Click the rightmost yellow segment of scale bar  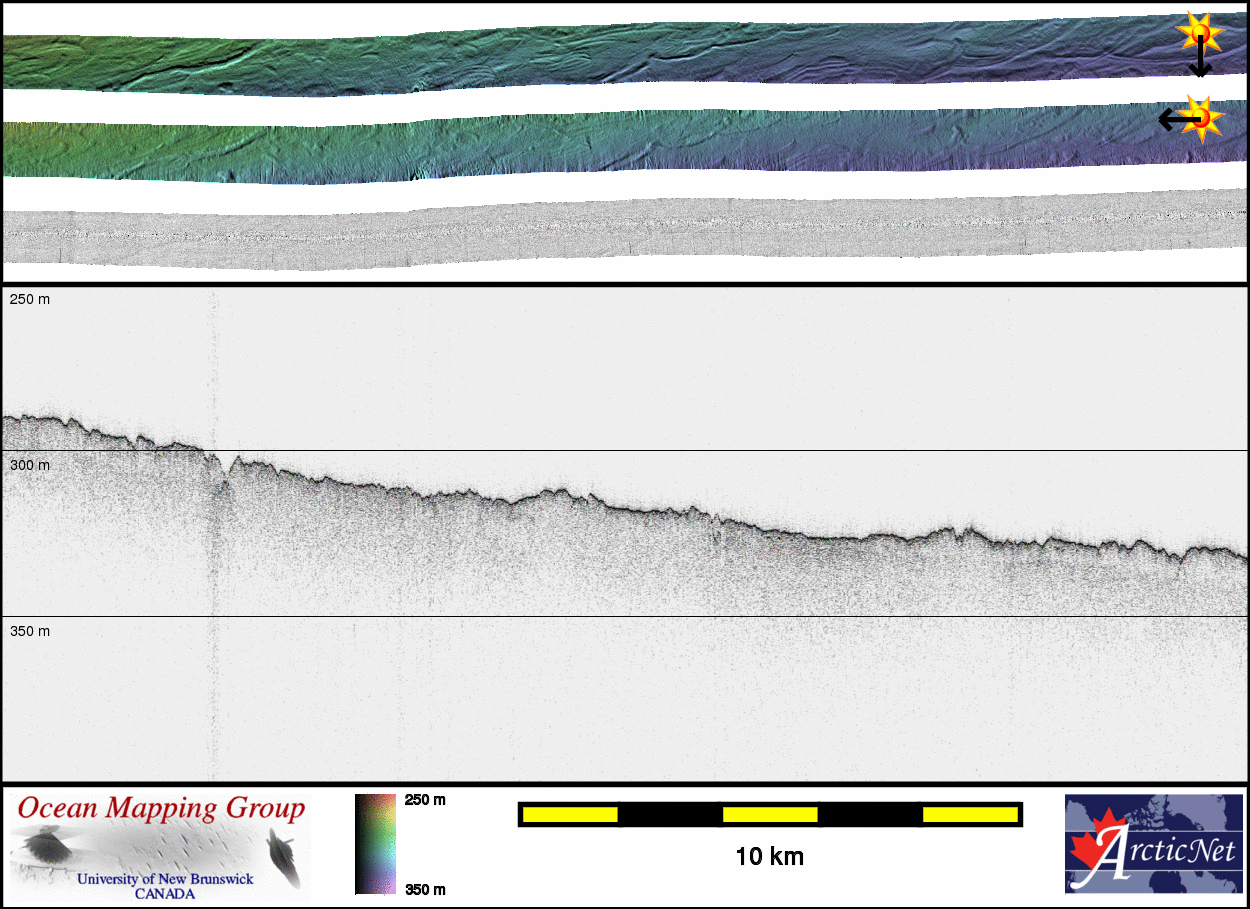[970, 815]
